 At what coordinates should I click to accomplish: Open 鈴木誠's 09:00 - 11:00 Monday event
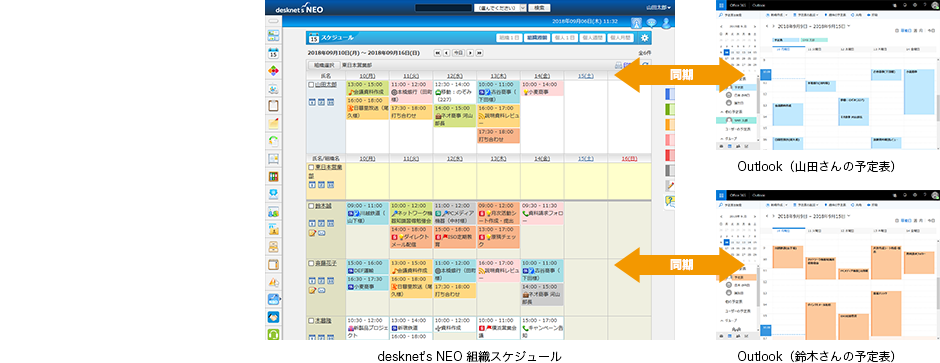pyautogui.click(x=367, y=213)
